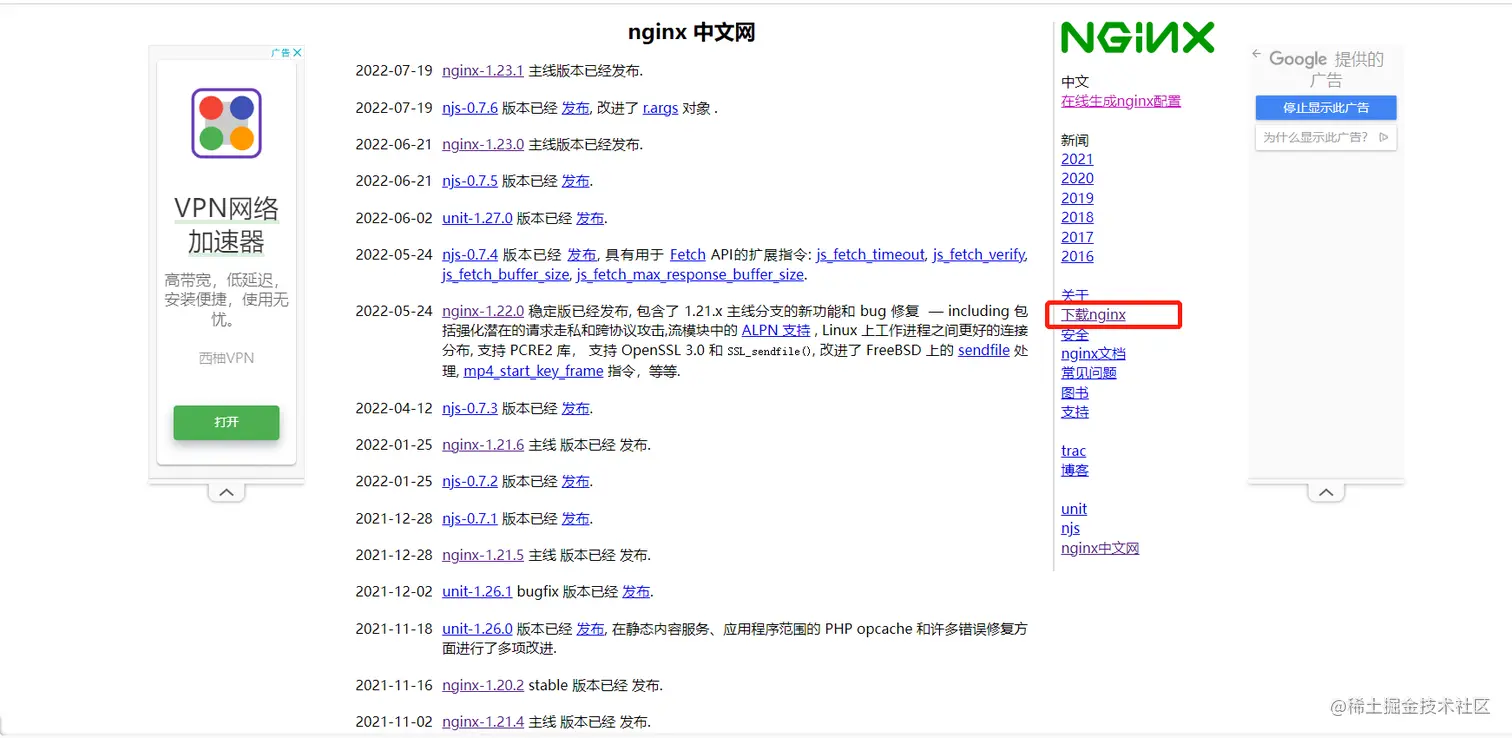The width and height of the screenshot is (1512, 738).
Task: Click the NGINX logo
Action: coord(1138,38)
